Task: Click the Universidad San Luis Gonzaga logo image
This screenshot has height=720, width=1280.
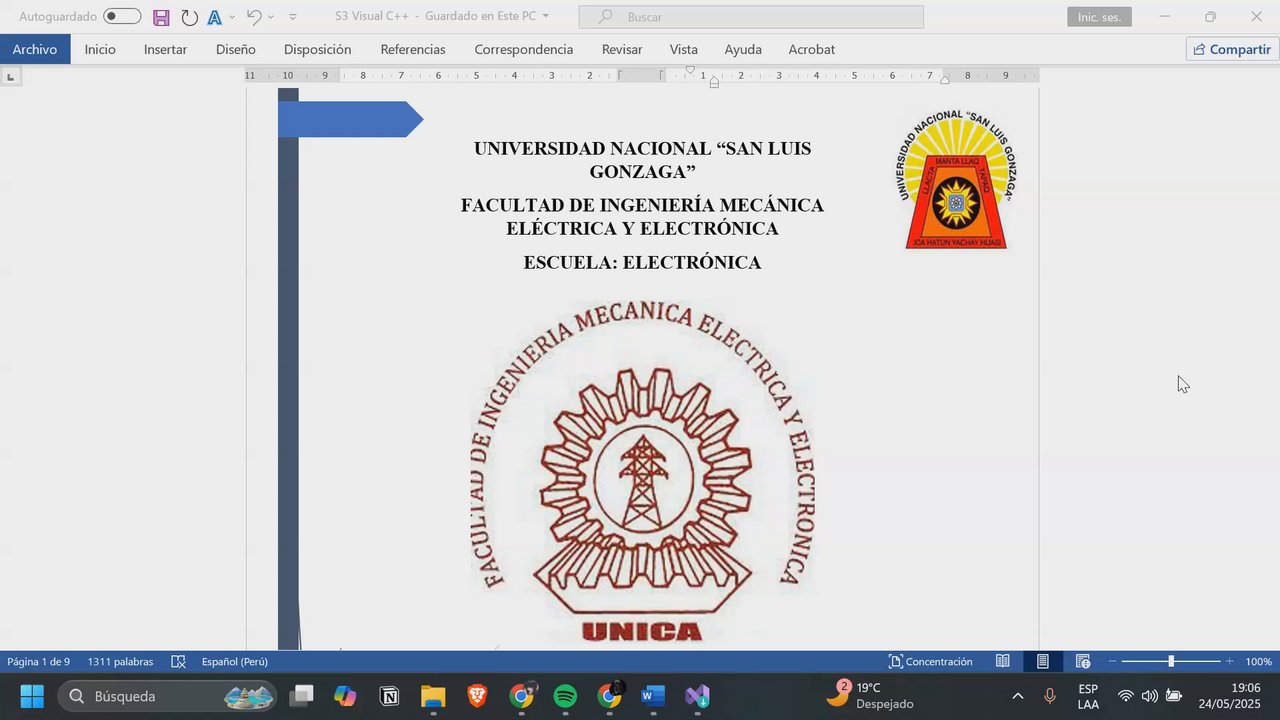Action: pos(955,180)
